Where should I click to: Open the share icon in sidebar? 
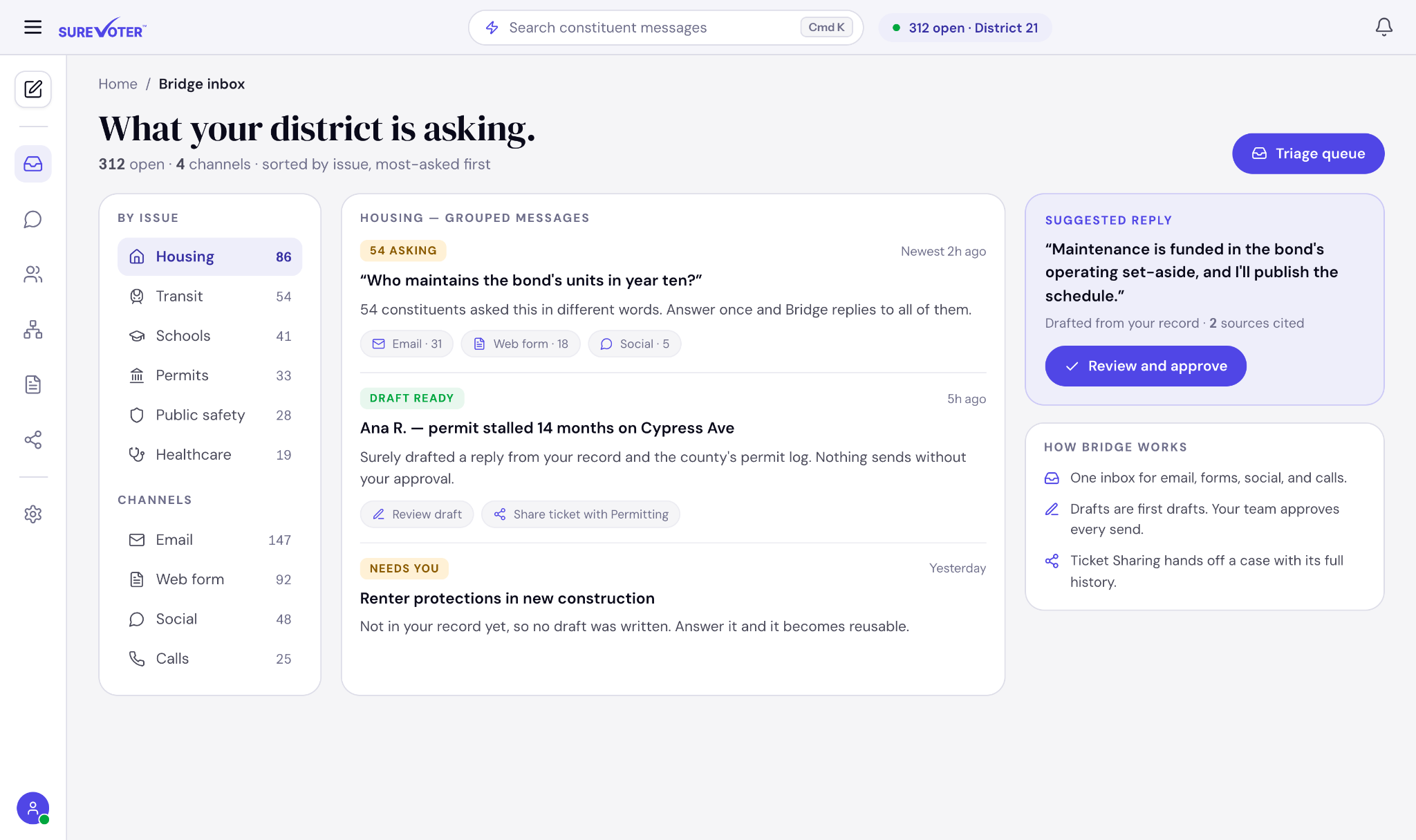point(33,440)
